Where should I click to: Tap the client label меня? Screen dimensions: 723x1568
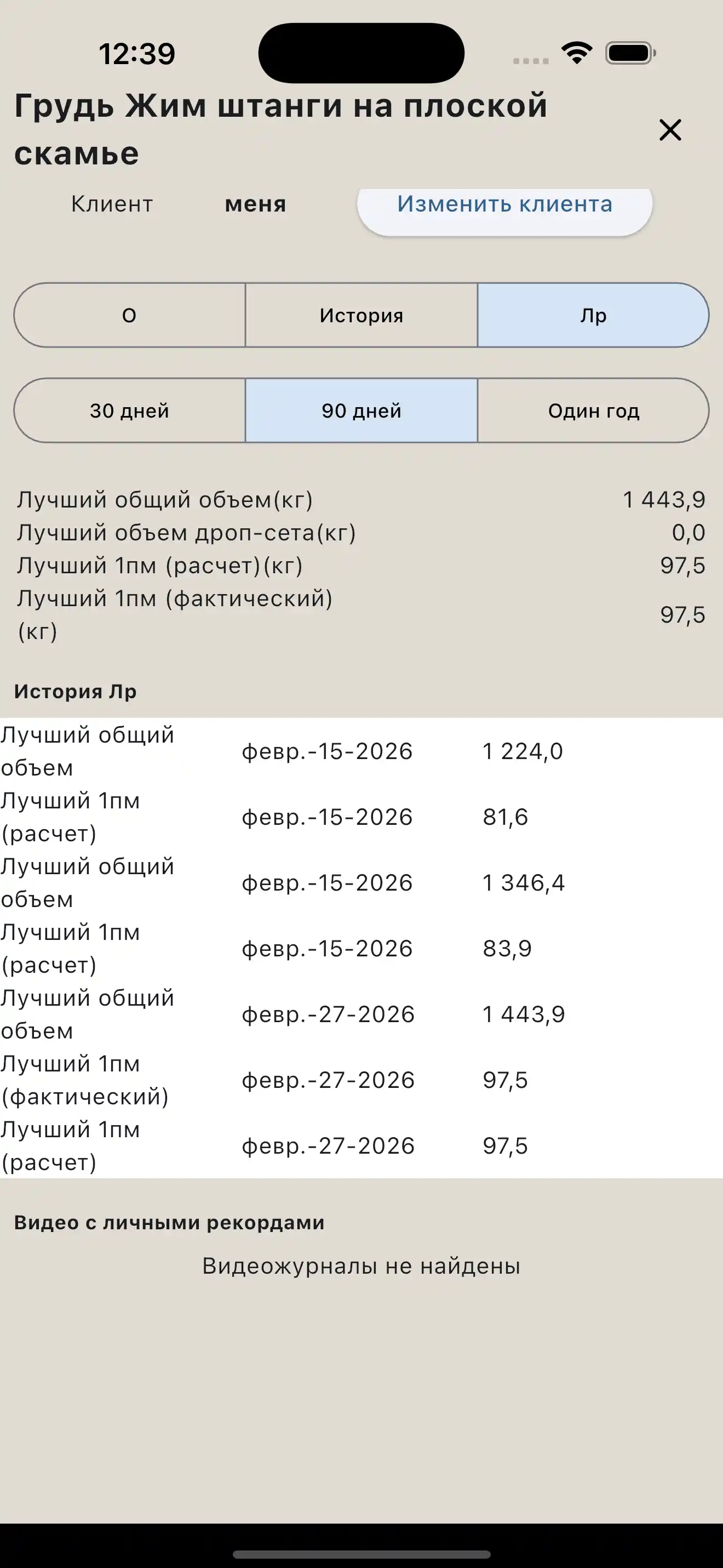[254, 204]
